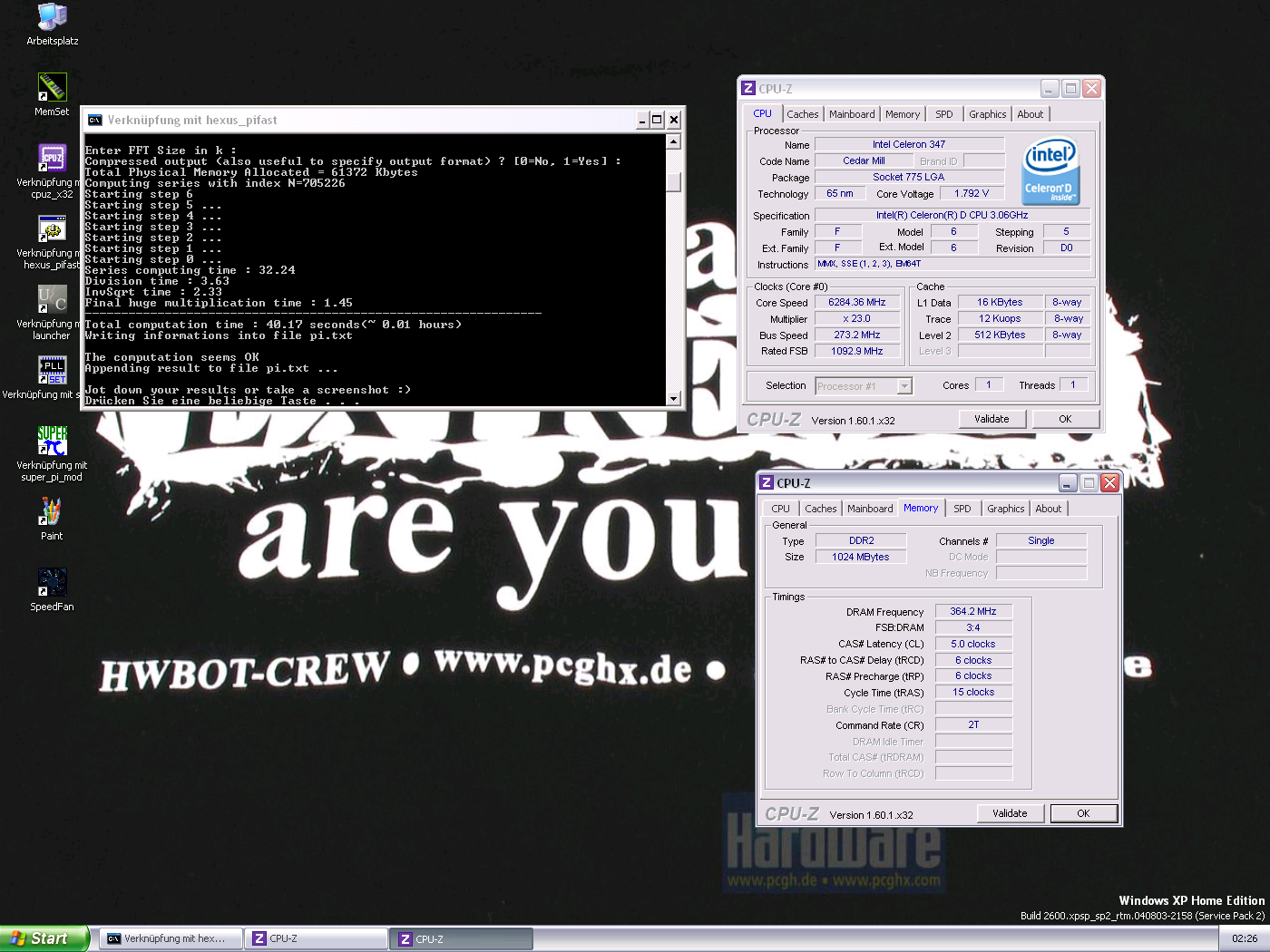Click the memory Type value DDR2
This screenshot has width=1270, height=952.
(861, 540)
